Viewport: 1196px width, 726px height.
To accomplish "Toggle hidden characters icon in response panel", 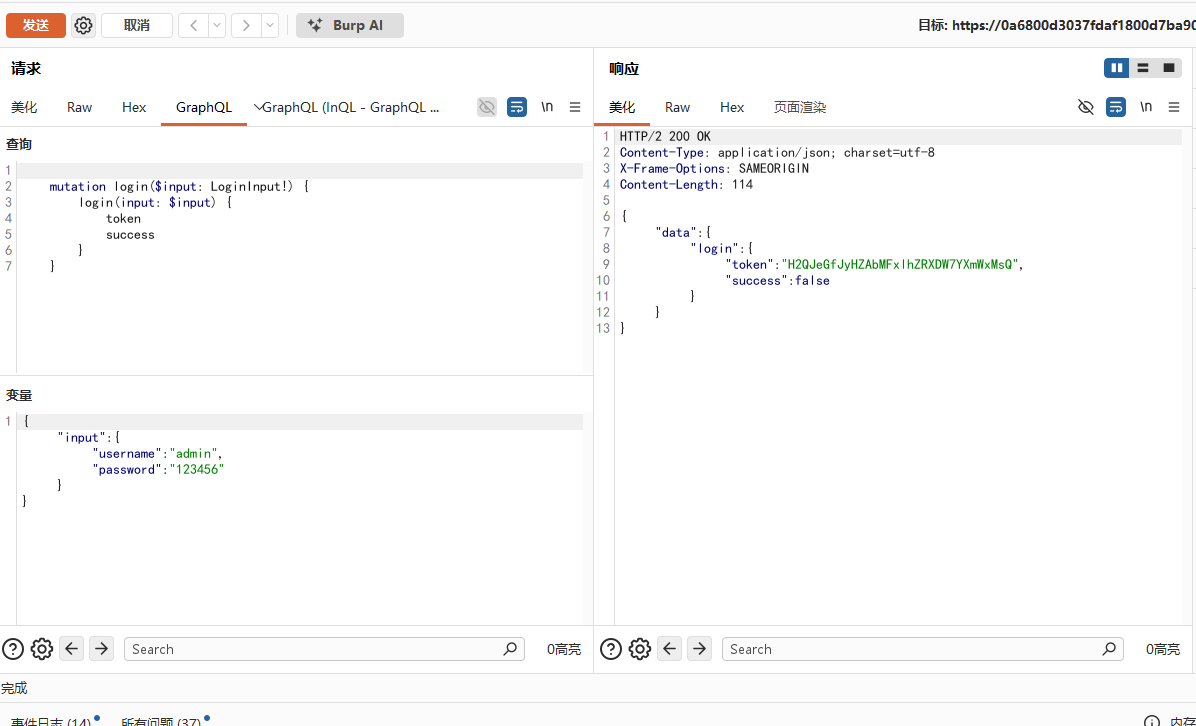I will [1085, 107].
